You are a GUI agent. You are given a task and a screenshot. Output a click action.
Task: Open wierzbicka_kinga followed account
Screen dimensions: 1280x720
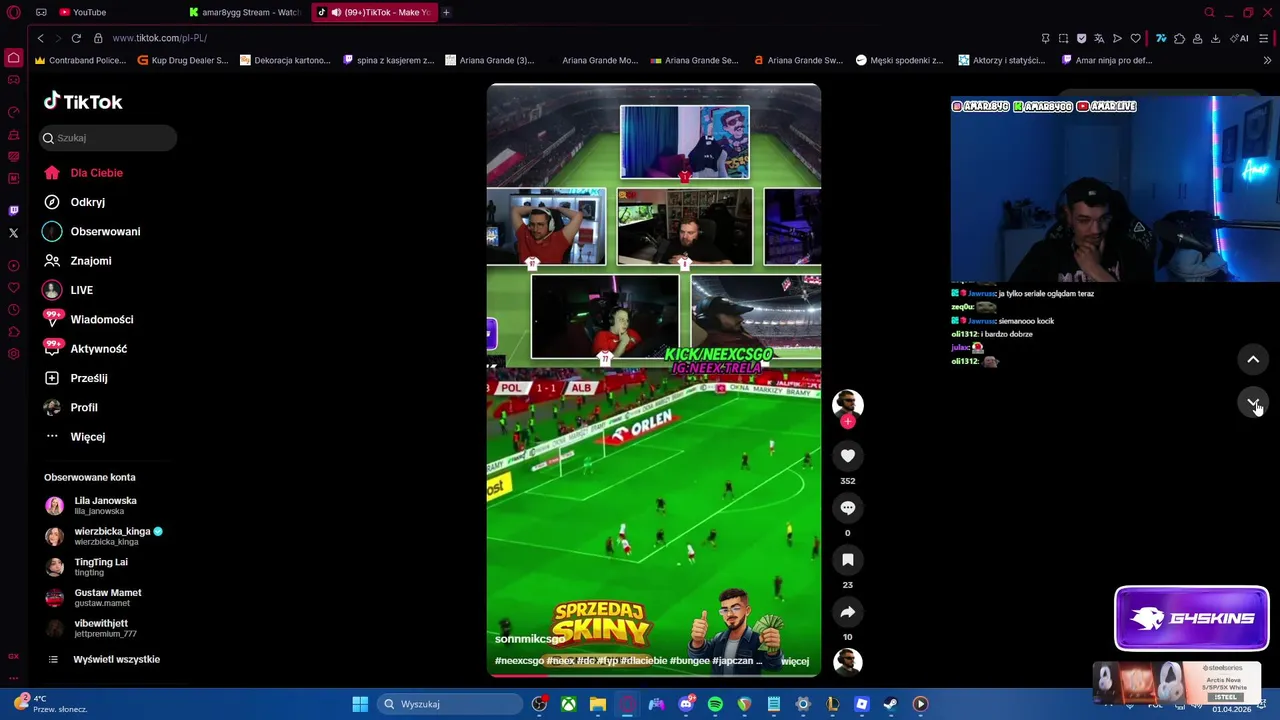pos(104,536)
